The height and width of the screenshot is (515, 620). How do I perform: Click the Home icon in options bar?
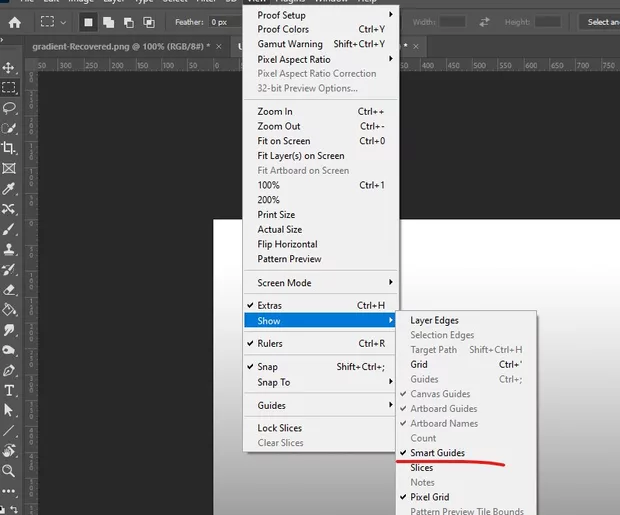tap(15, 23)
